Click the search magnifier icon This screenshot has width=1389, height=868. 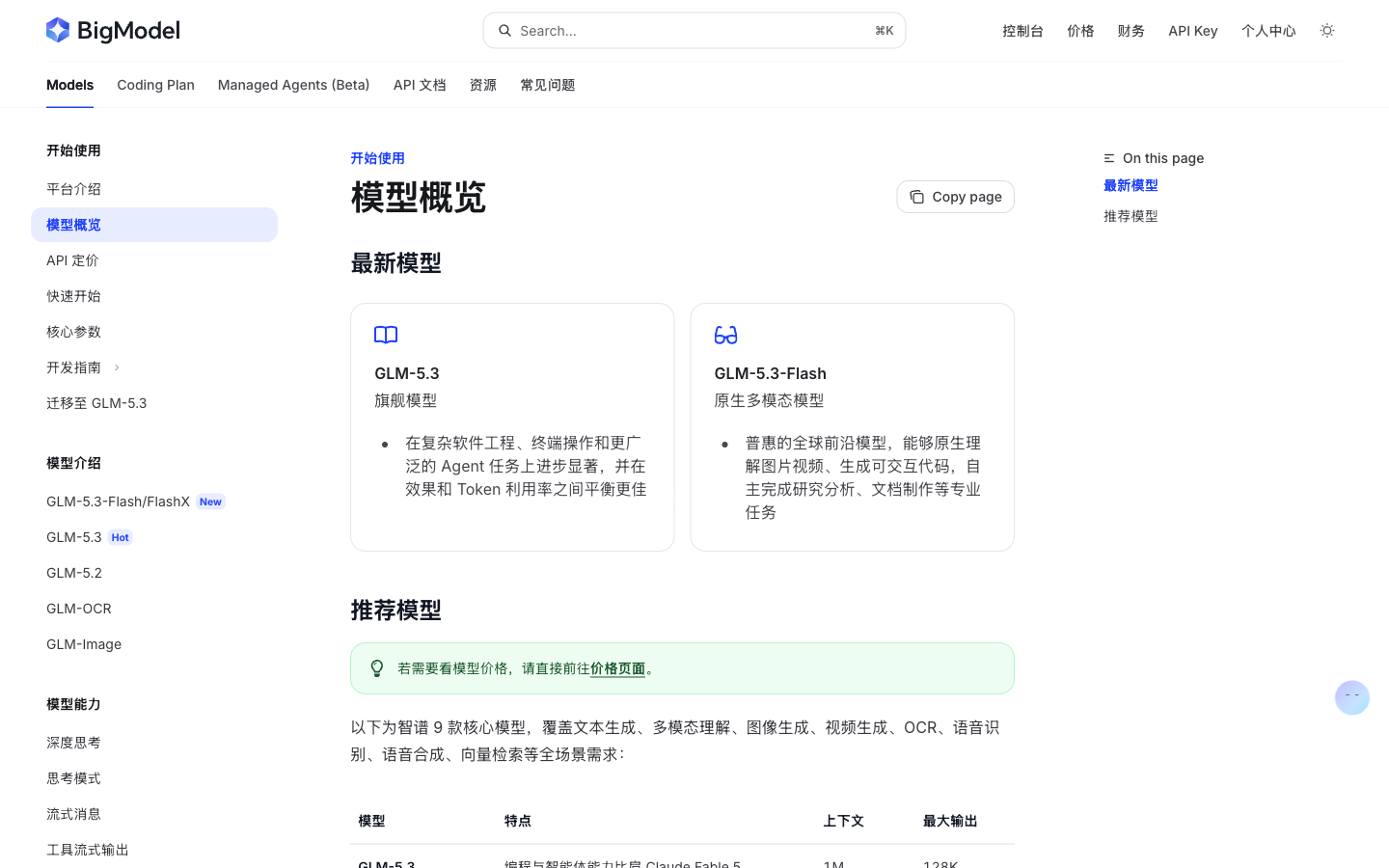[504, 31]
